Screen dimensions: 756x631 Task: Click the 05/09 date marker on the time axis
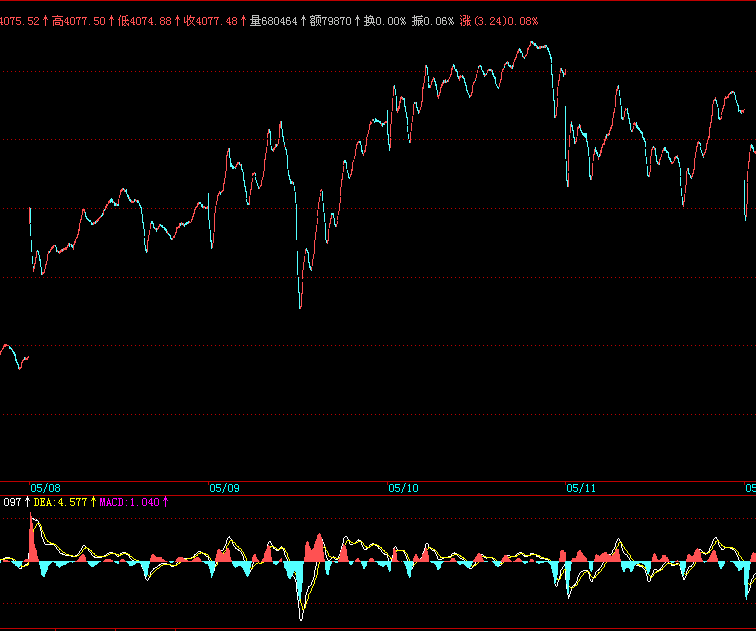(224, 488)
